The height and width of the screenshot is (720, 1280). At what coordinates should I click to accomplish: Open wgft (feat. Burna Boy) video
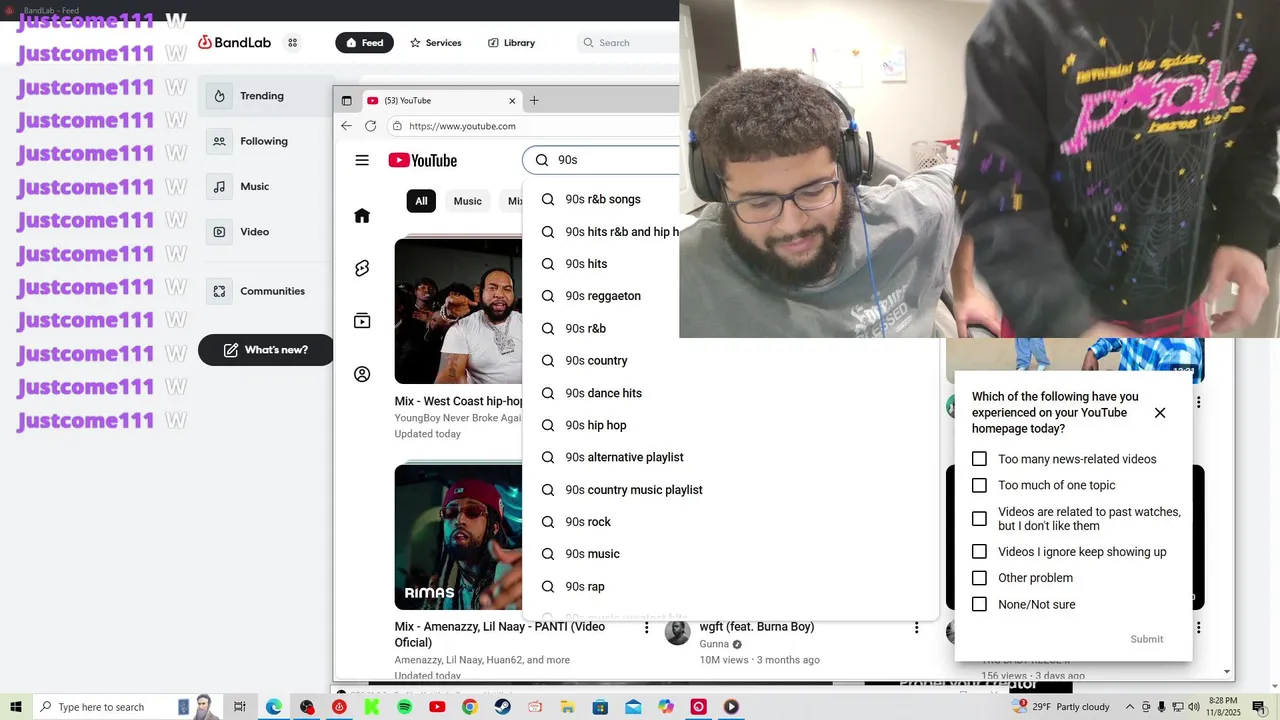pyautogui.click(x=757, y=627)
